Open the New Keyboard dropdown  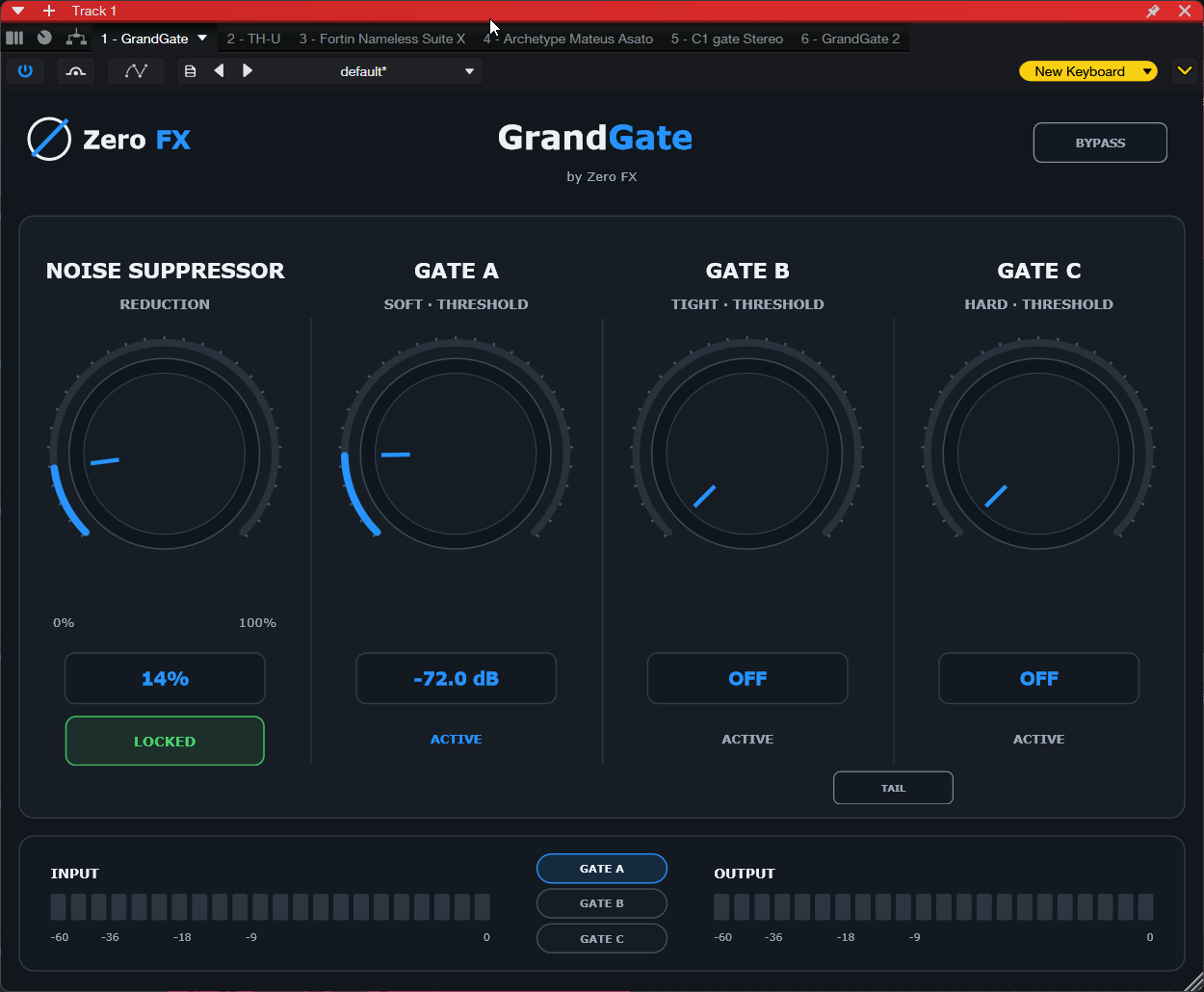[1088, 71]
